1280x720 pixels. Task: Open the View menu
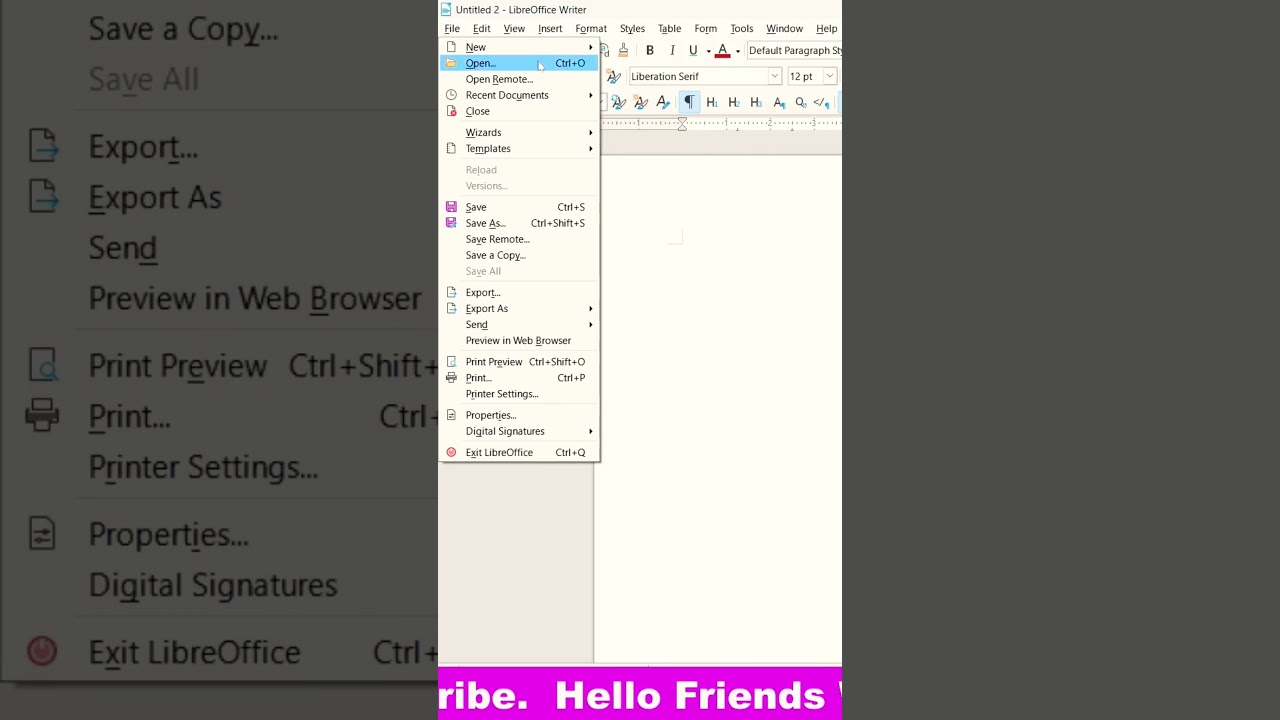pos(514,29)
